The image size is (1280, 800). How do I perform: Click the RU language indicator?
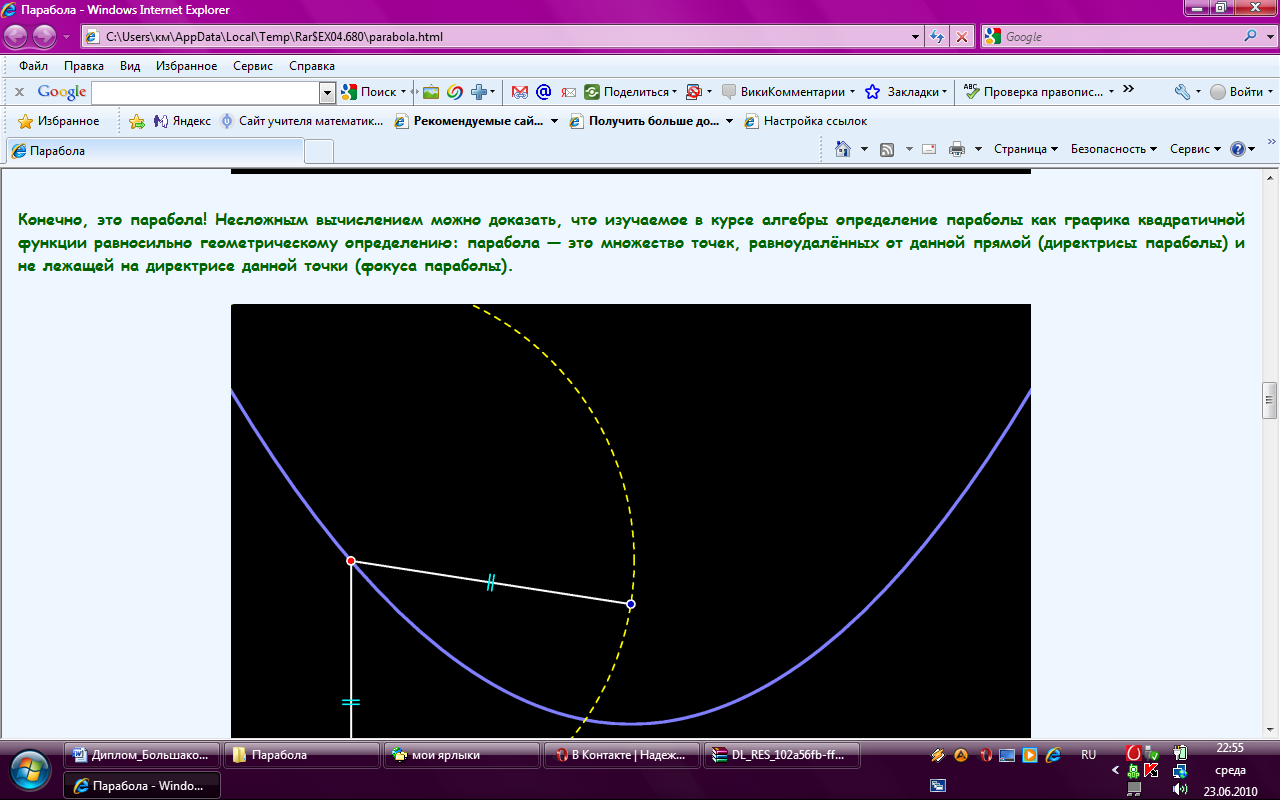click(x=1089, y=755)
